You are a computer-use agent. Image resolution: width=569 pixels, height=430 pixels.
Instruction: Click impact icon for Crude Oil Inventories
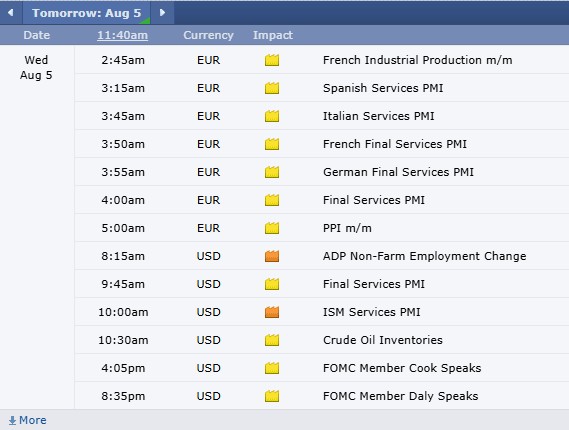click(x=272, y=340)
